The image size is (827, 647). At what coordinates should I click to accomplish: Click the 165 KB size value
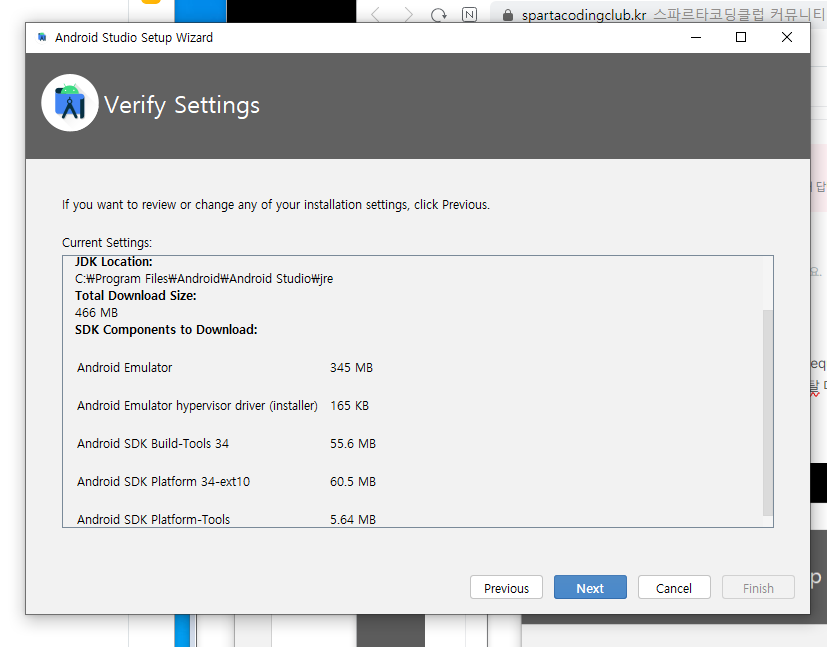pos(349,405)
